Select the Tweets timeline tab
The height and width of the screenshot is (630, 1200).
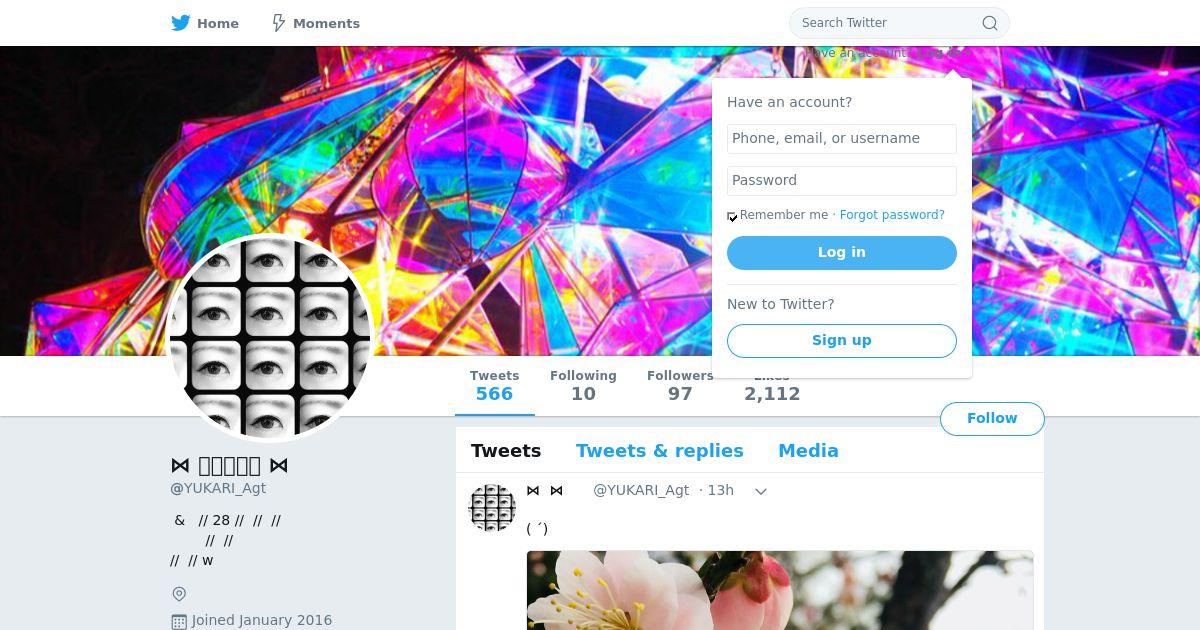tap(506, 451)
